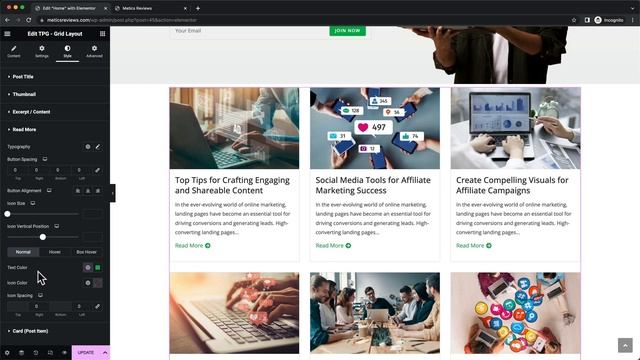The width and height of the screenshot is (640, 360).
Task: Click the Typography global settings globe icon
Action: (88, 147)
